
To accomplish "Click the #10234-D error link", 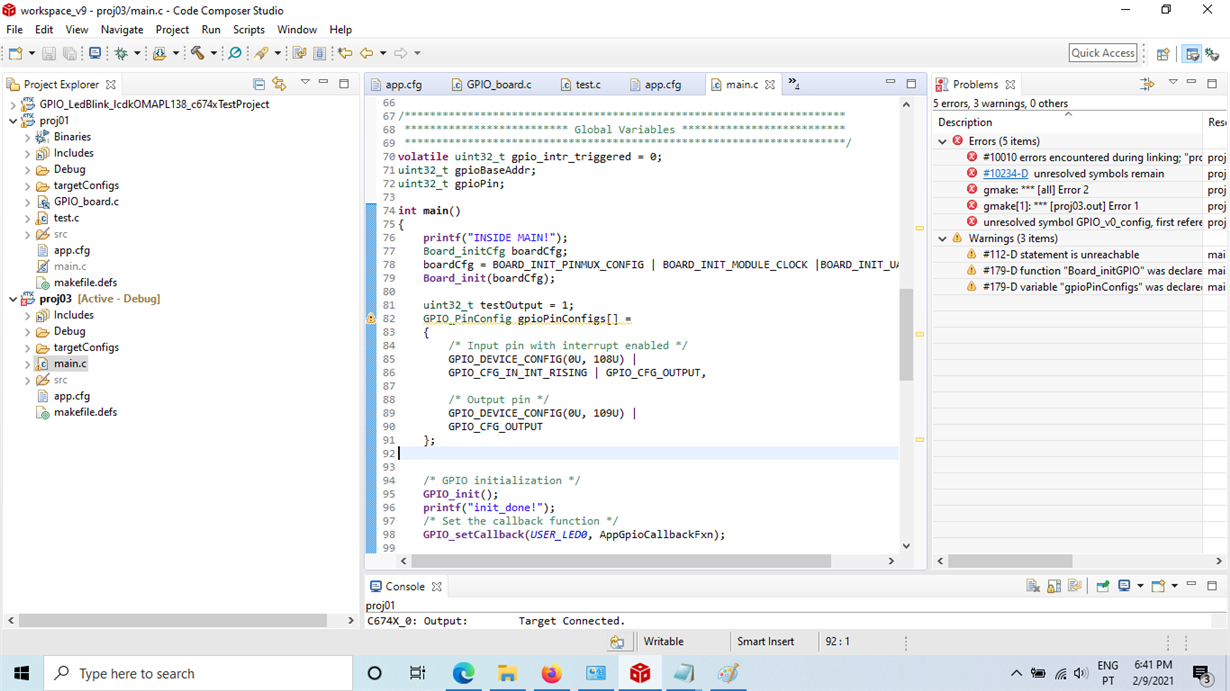I will pyautogui.click(x=1005, y=174).
